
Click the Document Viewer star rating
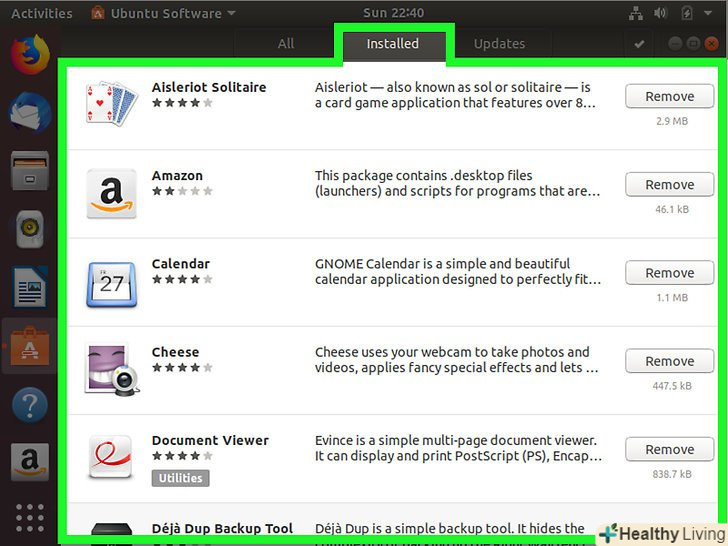click(182, 455)
